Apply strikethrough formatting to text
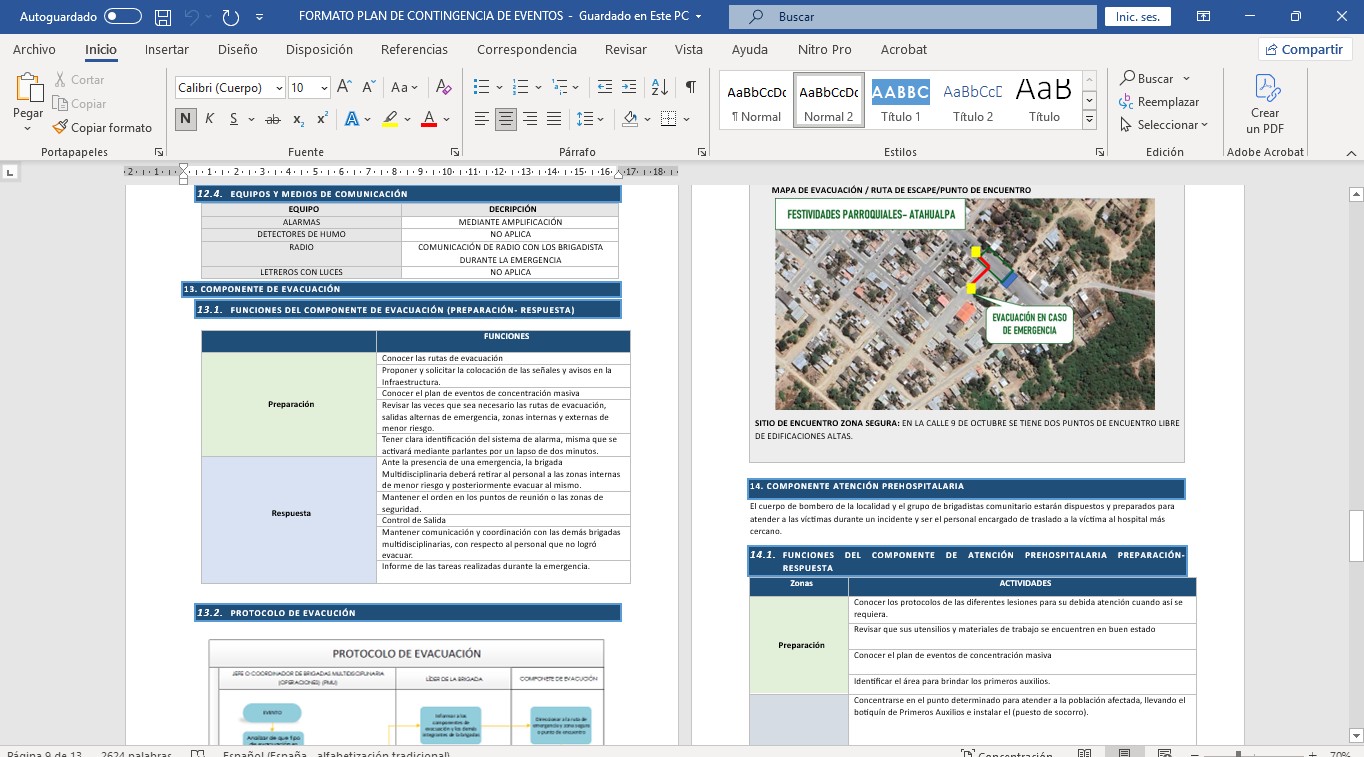The height and width of the screenshot is (757, 1364). coord(272,119)
